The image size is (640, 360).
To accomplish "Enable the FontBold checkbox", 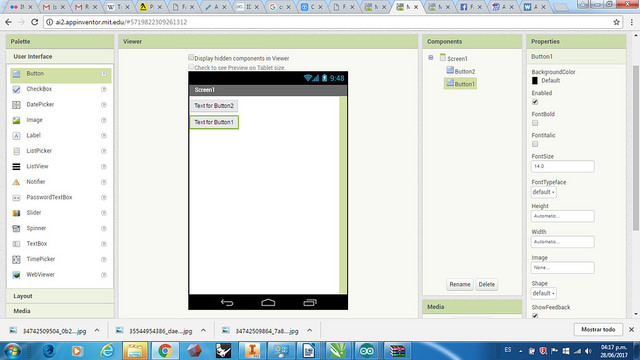I will [x=535, y=123].
